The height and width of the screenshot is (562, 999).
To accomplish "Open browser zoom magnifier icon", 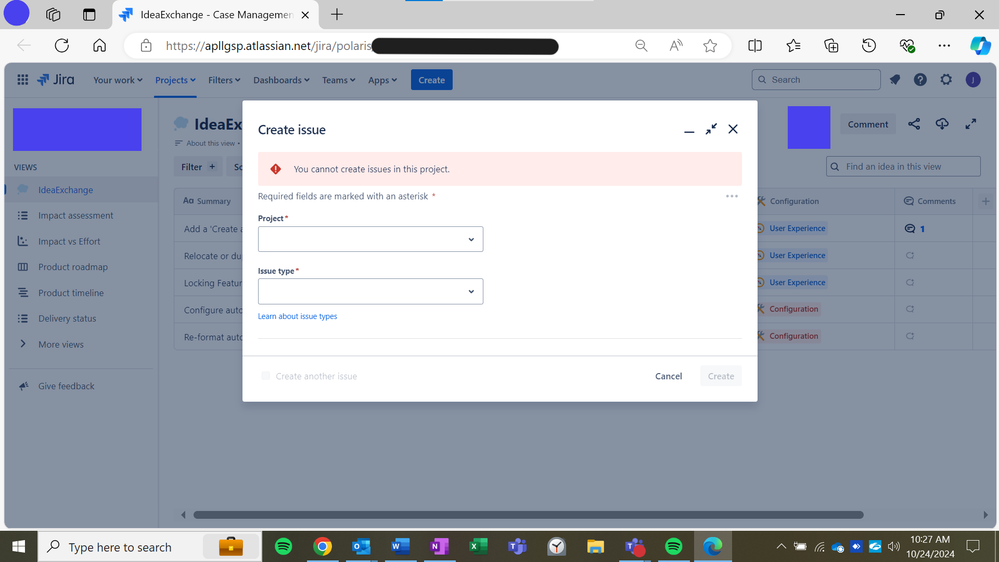I will (641, 46).
